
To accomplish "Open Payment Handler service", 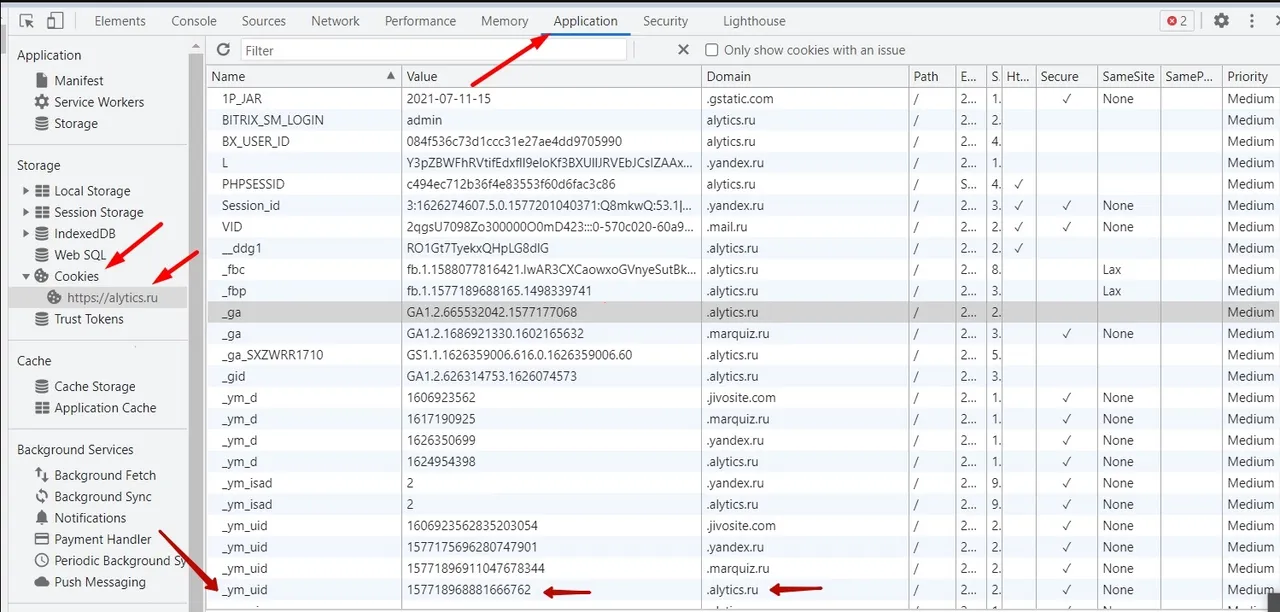I will (103, 539).
